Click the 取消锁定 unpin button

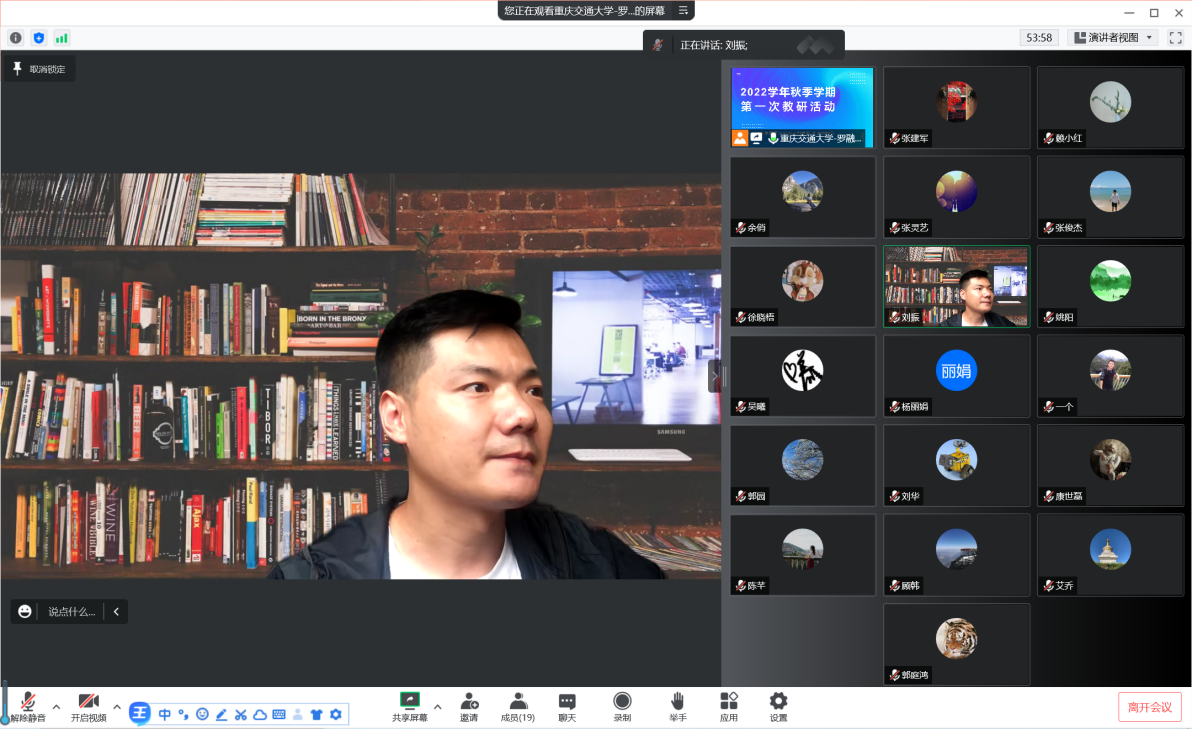tap(39, 69)
